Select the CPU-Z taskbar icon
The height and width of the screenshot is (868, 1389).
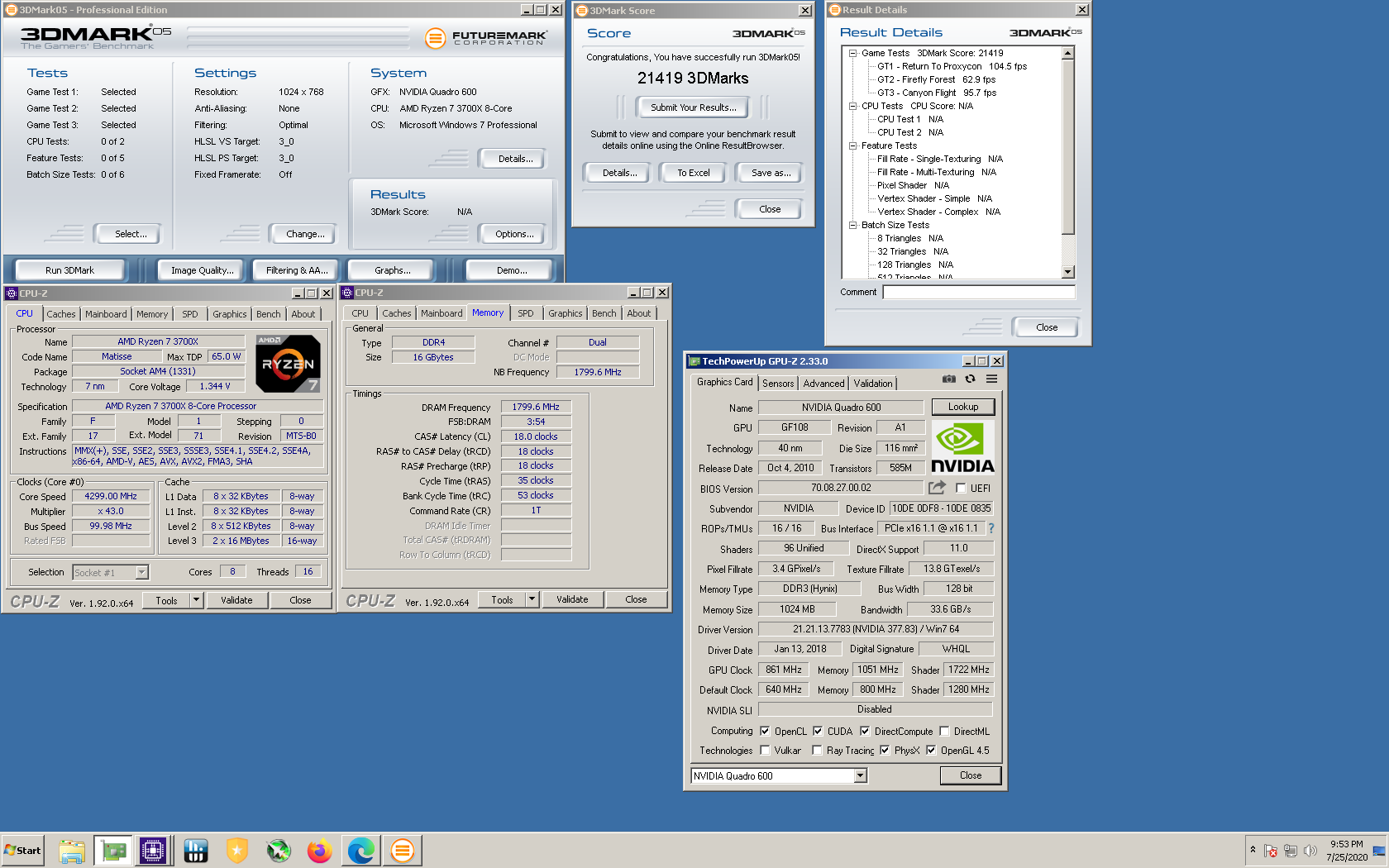tap(153, 850)
